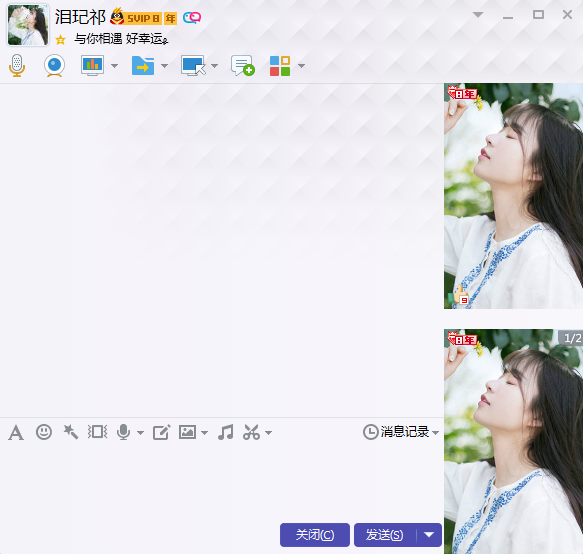Select the music note icon
The image size is (583, 554).
click(226, 432)
